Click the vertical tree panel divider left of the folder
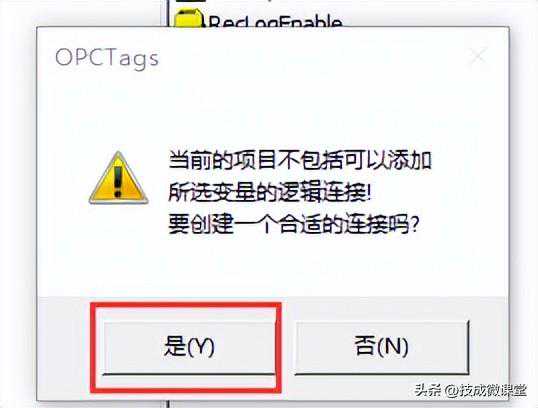Image resolution: width=538 pixels, height=408 pixels. 168,13
